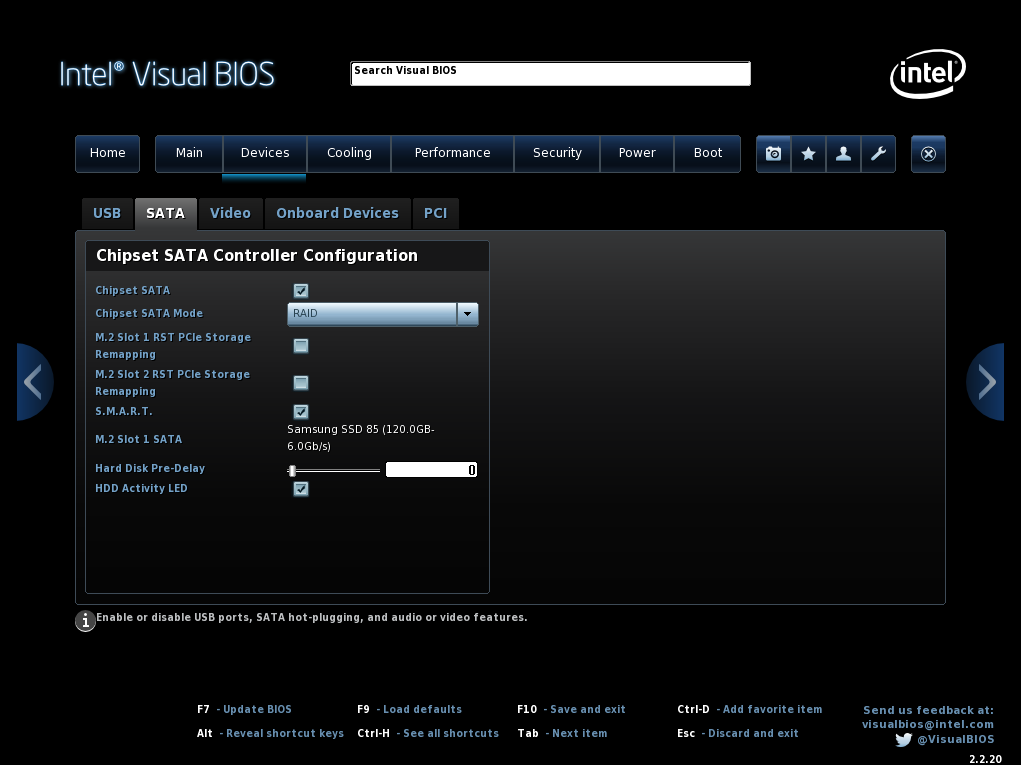The image size is (1021, 765).
Task: Select the Devices menu
Action: tap(265, 154)
